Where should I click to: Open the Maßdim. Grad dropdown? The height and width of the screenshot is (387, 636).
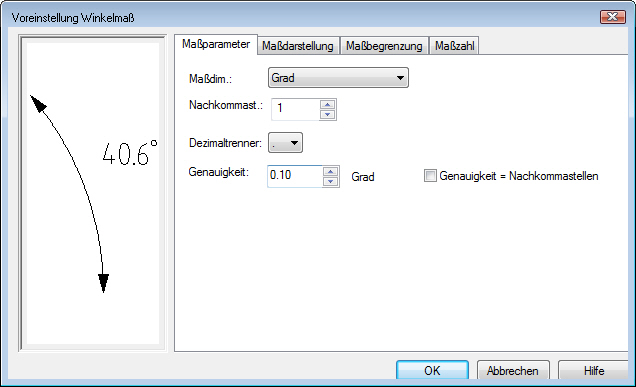click(338, 77)
